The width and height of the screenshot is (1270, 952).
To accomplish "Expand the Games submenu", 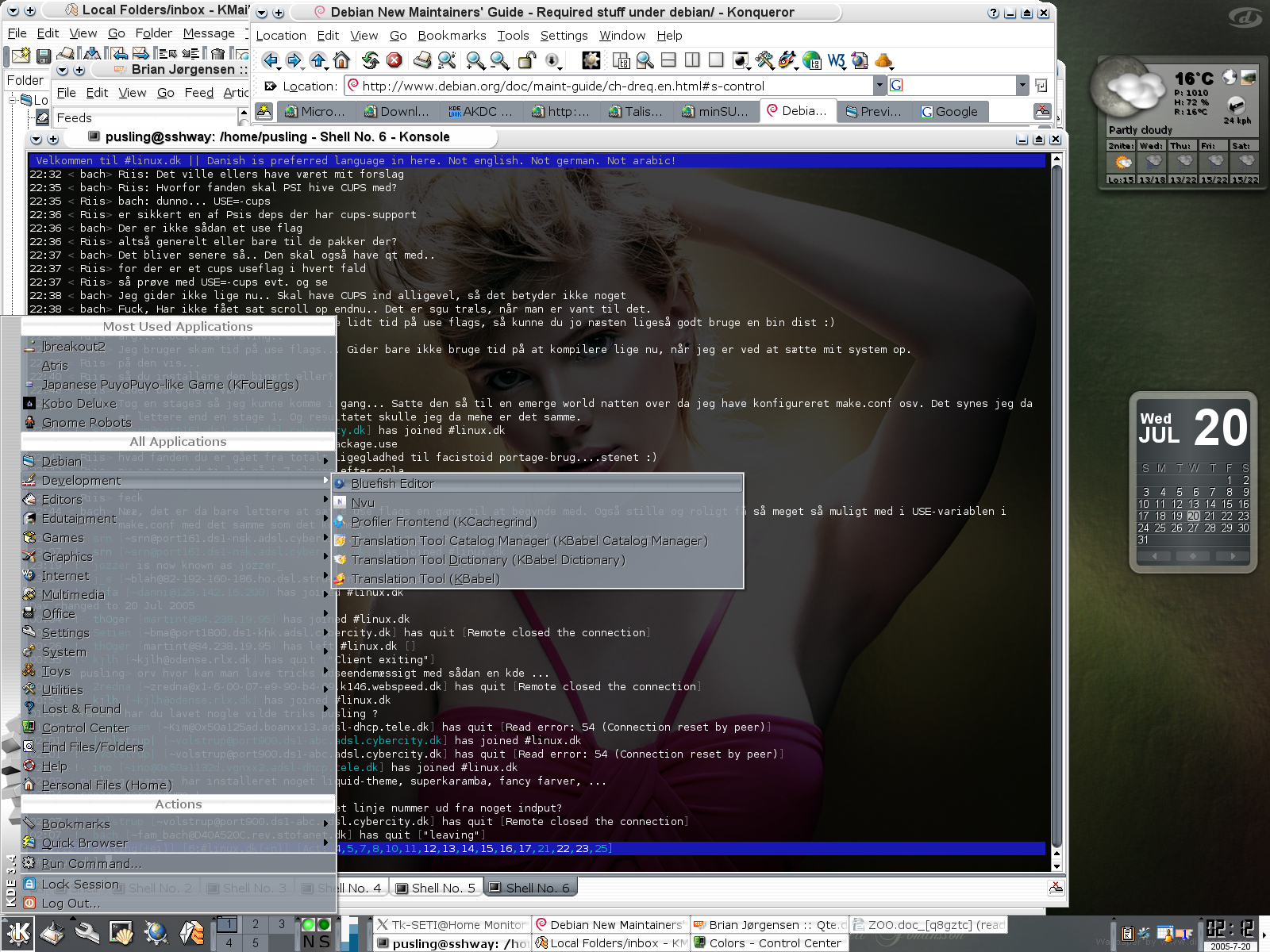I will click(178, 537).
